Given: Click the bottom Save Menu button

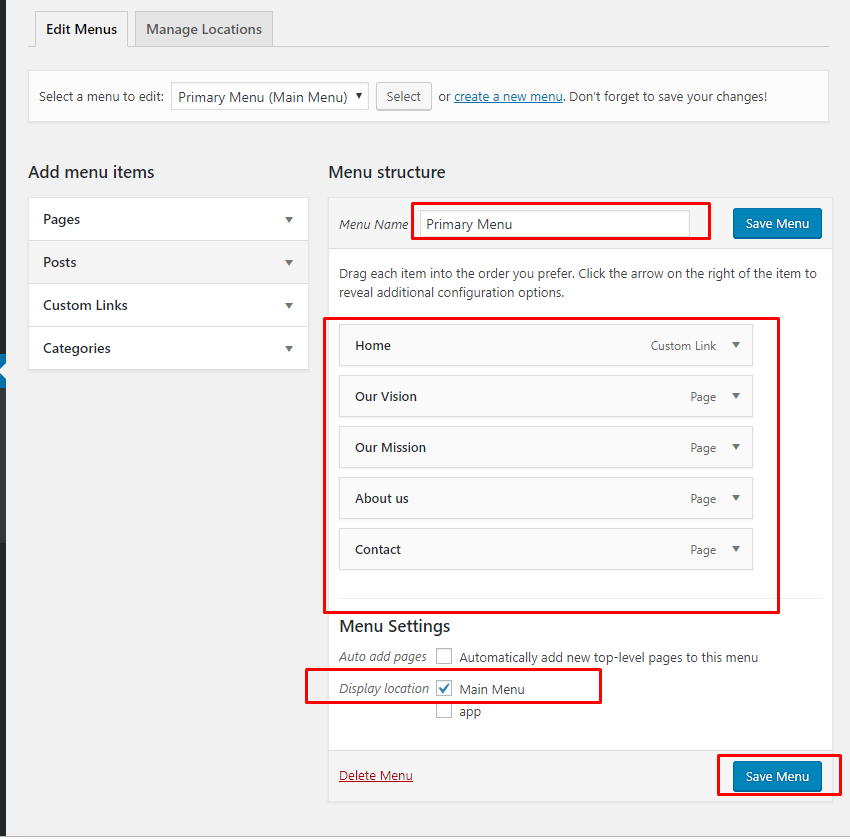Looking at the screenshot, I should click(777, 776).
